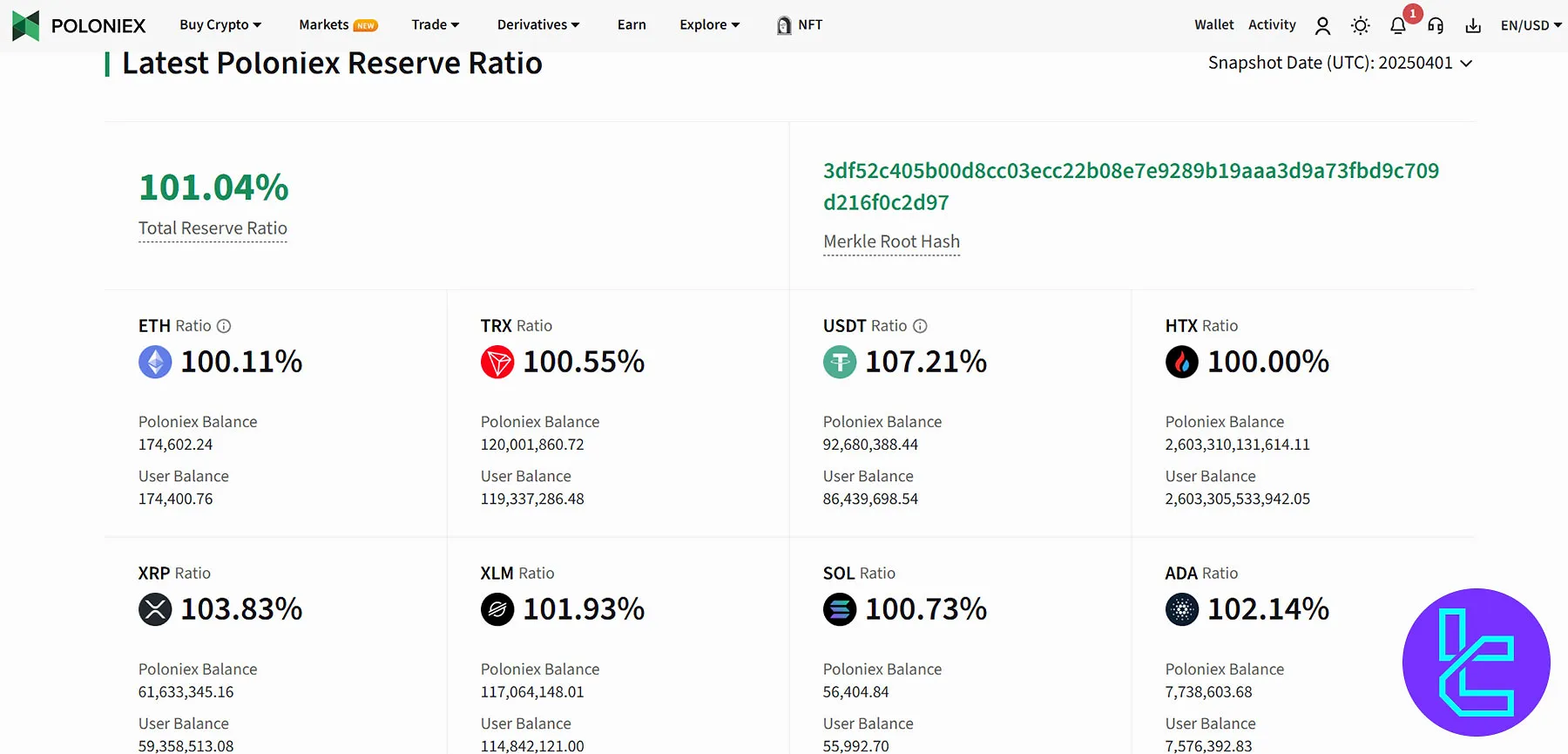Click the ETH Ratio info icon
The width and height of the screenshot is (1568, 754).
coord(224,326)
